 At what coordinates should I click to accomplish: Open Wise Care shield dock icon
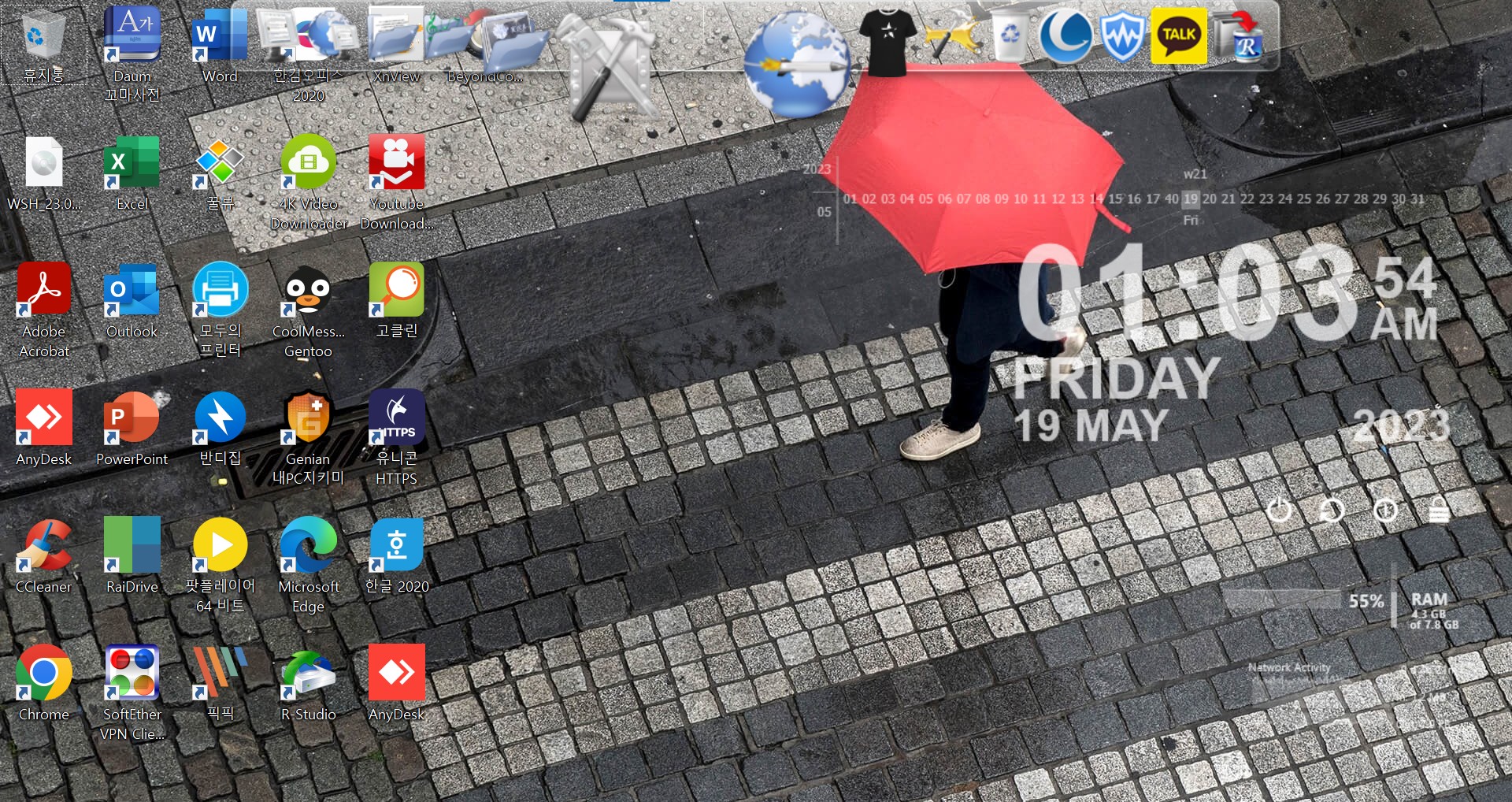tap(1122, 36)
